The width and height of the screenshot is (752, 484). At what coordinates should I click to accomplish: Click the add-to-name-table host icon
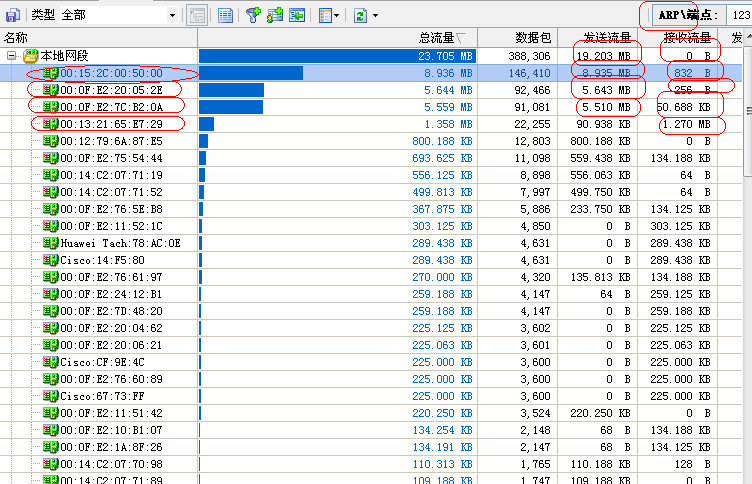click(x=275, y=15)
